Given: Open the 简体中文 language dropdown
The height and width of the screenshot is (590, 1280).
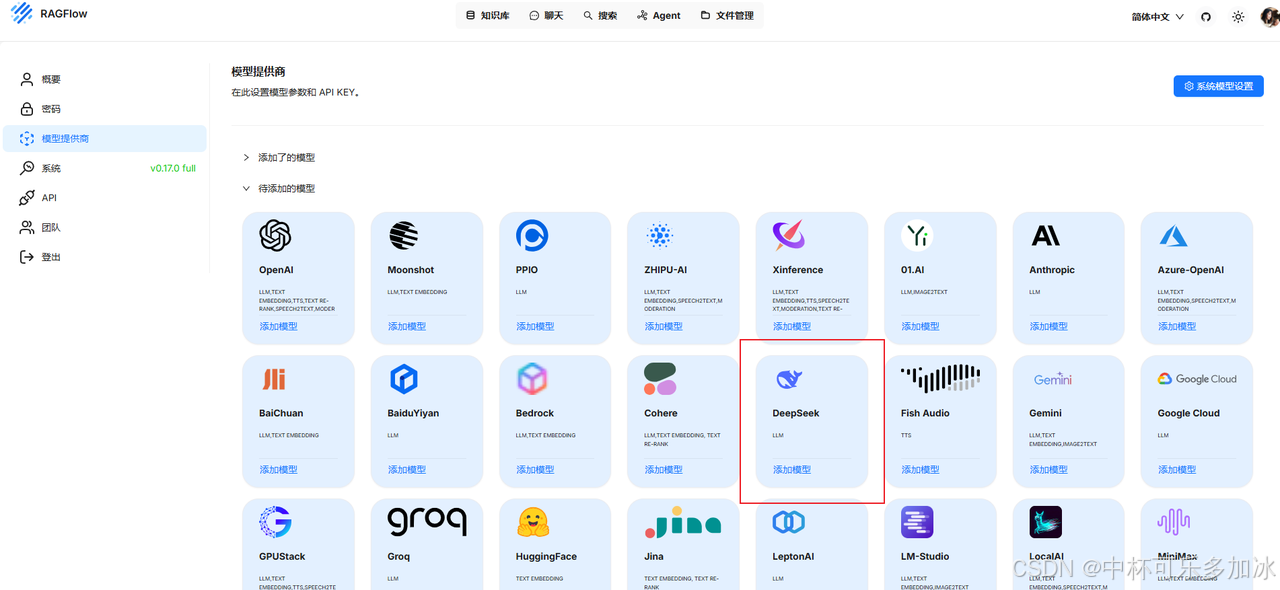Looking at the screenshot, I should [x=1157, y=17].
